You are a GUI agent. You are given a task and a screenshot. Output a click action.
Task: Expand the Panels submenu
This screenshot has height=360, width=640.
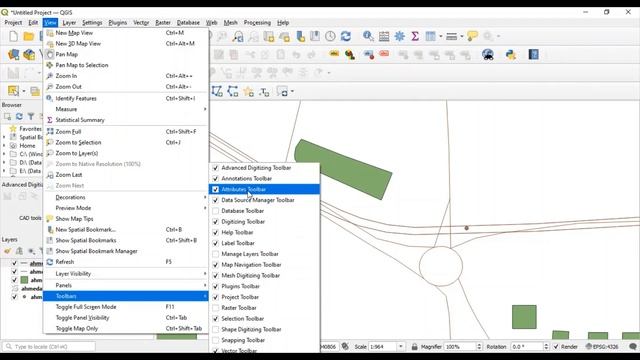[x=126, y=285]
